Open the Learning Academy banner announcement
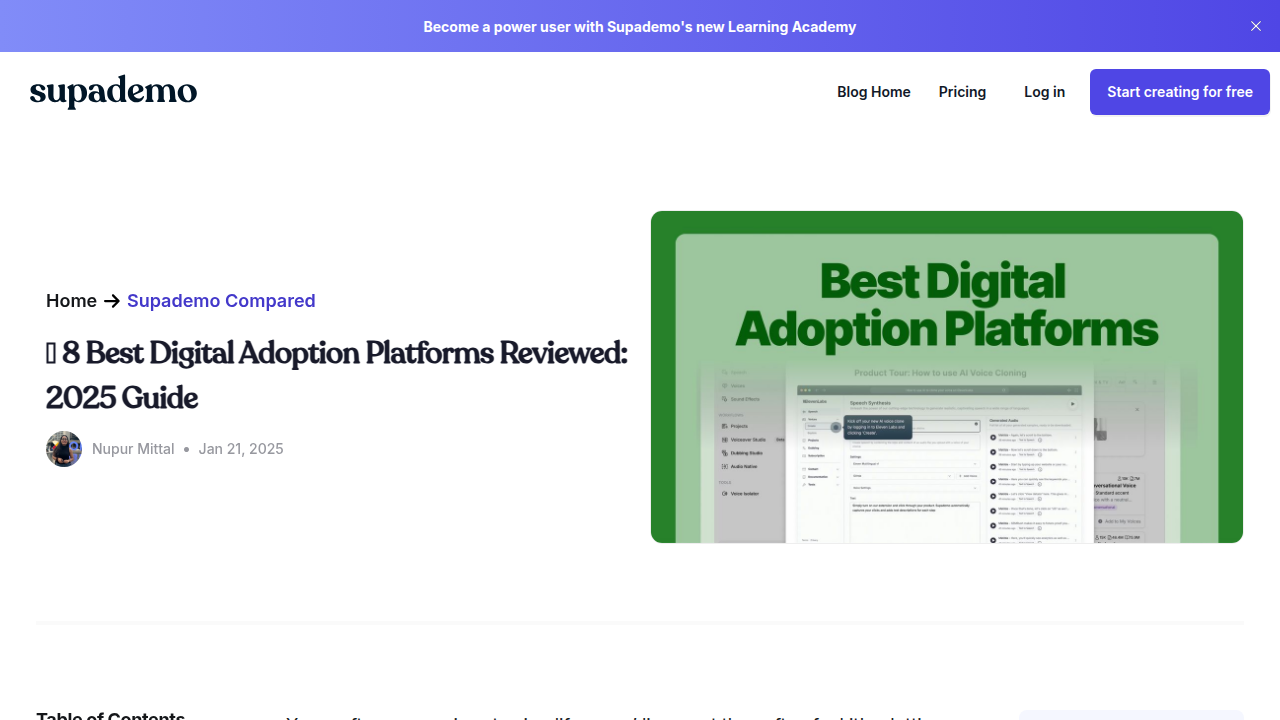The height and width of the screenshot is (720, 1280). coord(640,27)
